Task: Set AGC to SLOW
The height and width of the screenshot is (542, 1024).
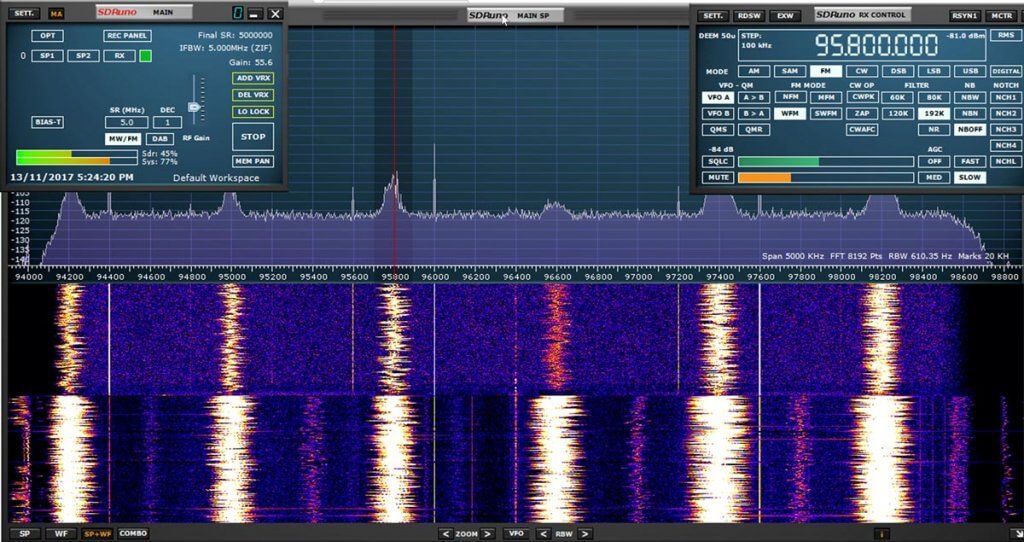Action: point(970,178)
